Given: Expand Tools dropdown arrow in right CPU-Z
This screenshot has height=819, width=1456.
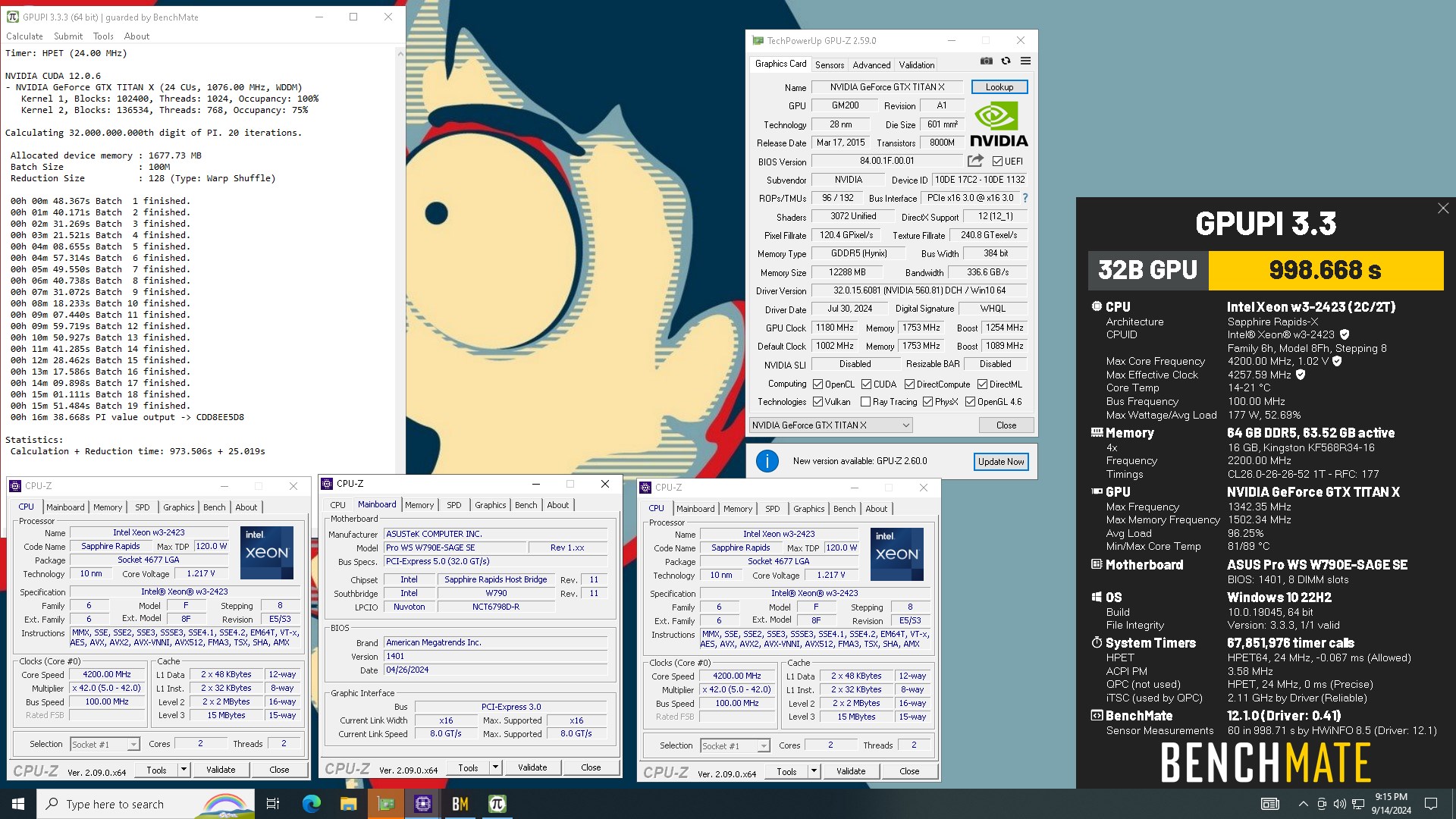Looking at the screenshot, I should click(814, 771).
